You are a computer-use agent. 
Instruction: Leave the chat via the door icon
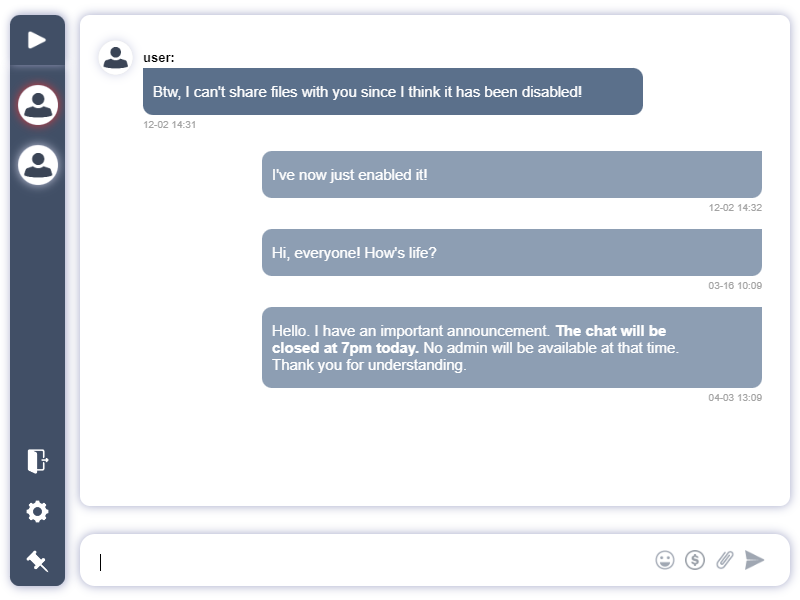pos(36,462)
